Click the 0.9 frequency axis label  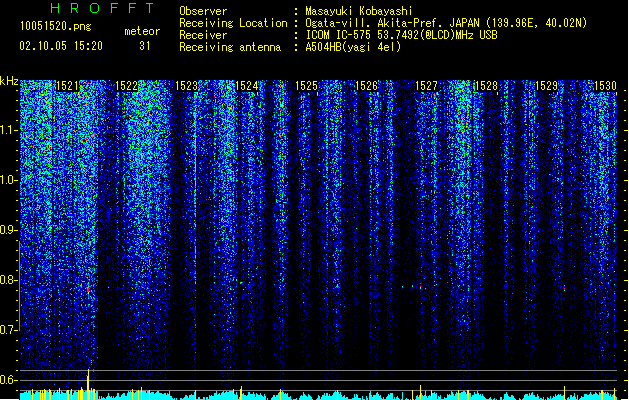pos(9,230)
